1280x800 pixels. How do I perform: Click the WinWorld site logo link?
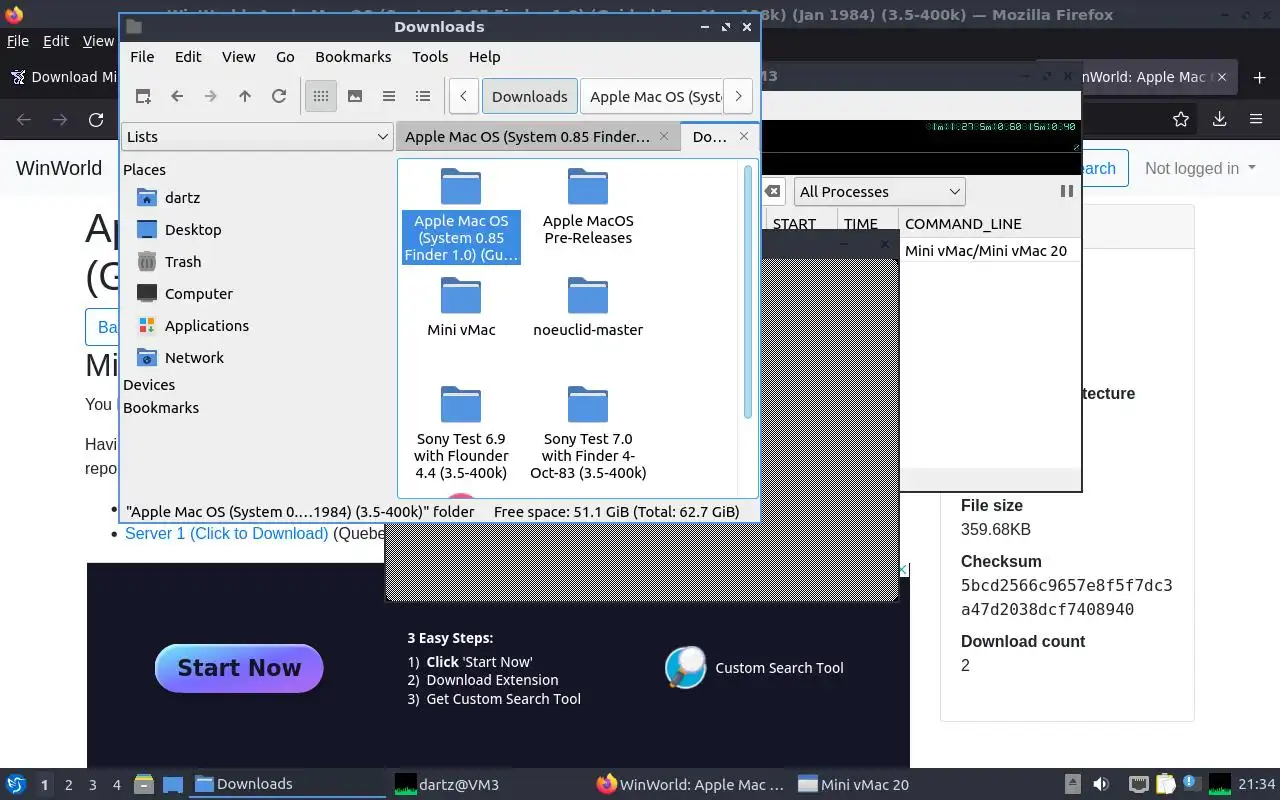[59, 168]
